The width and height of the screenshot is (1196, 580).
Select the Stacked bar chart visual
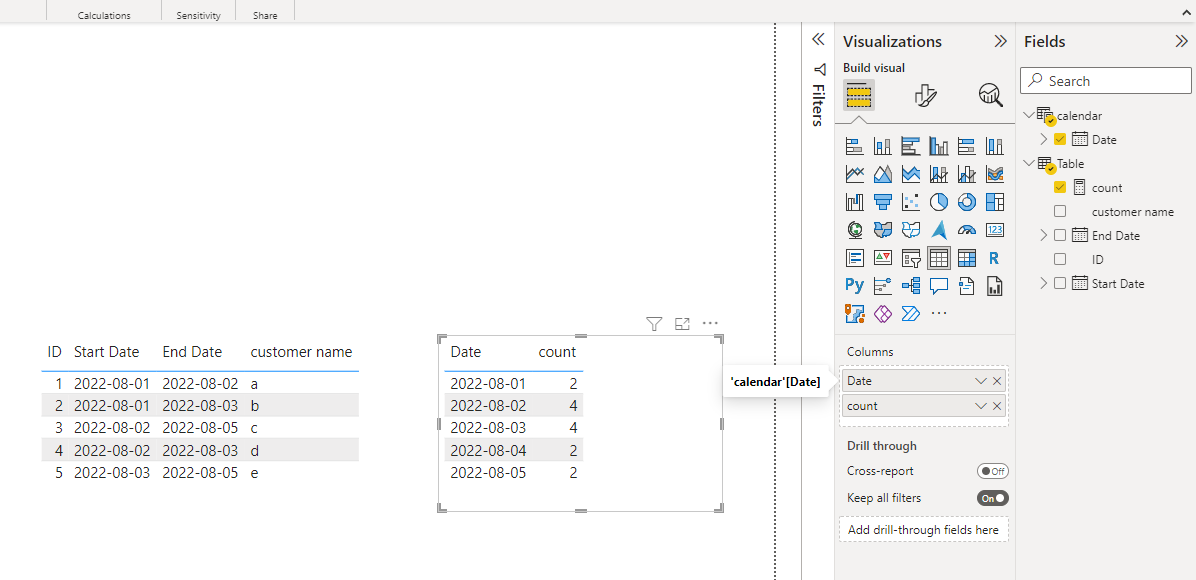tap(854, 146)
